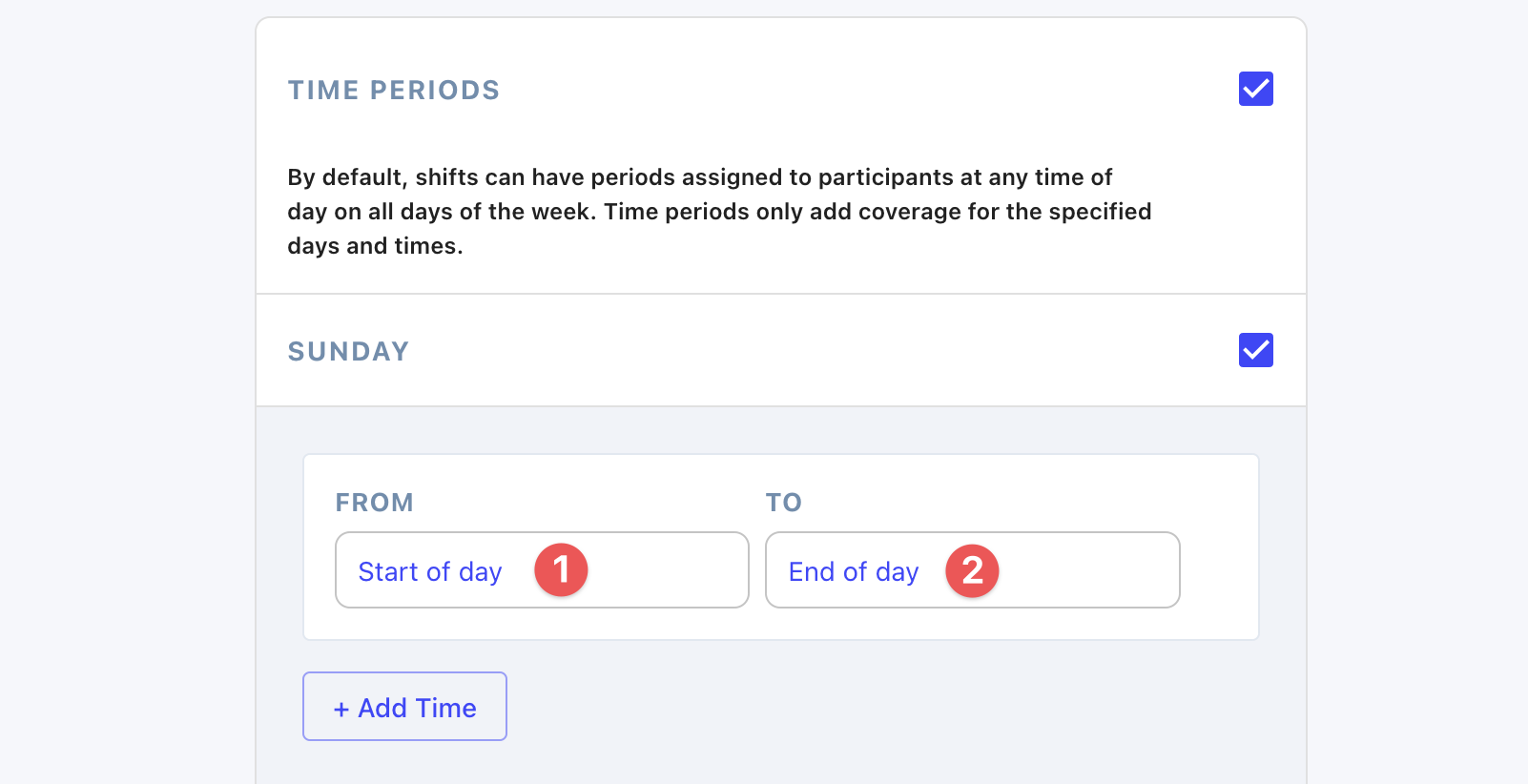Click the Sunday header row background

click(x=781, y=350)
